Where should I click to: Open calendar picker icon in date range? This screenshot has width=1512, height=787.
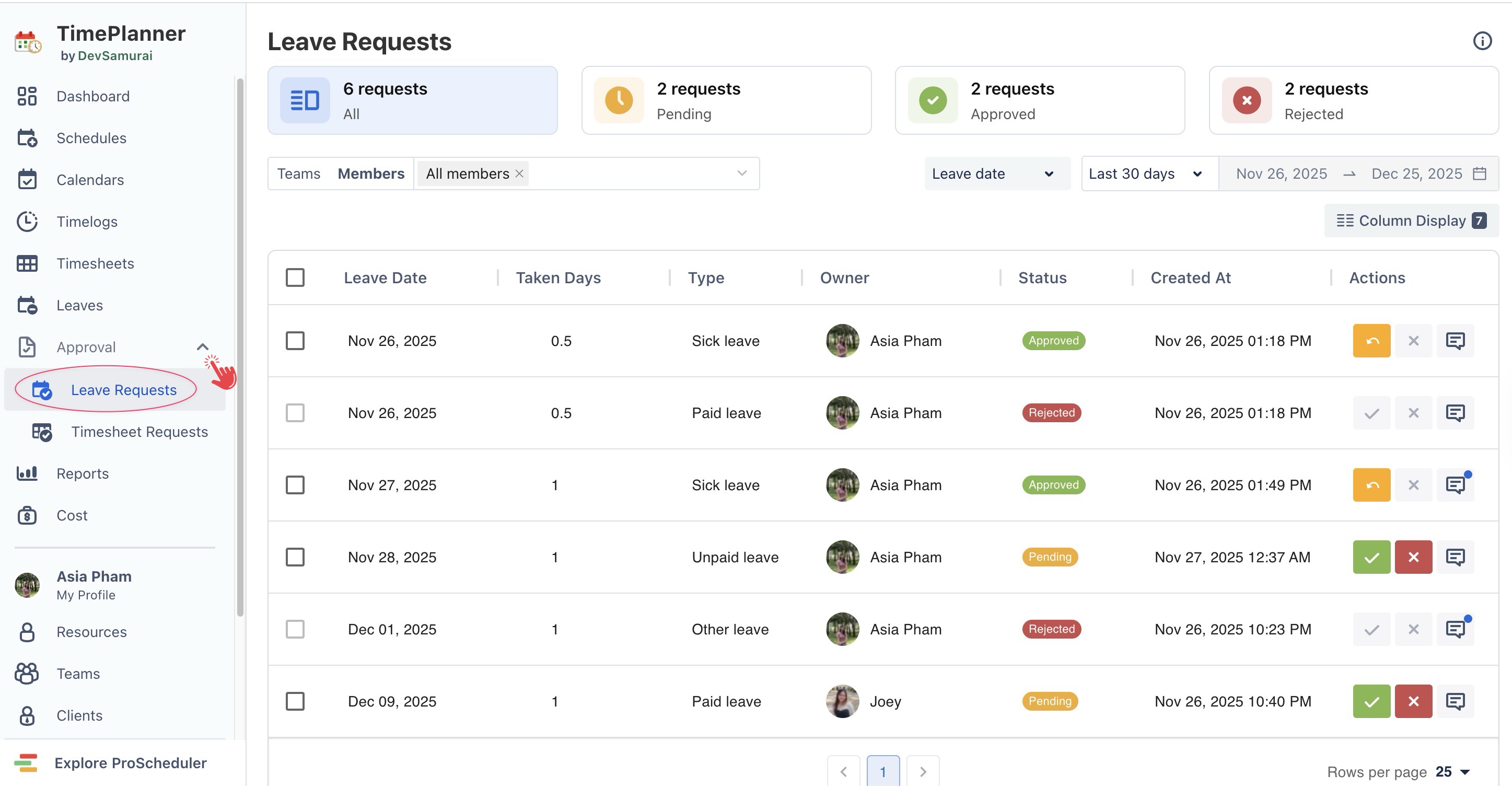point(1479,173)
